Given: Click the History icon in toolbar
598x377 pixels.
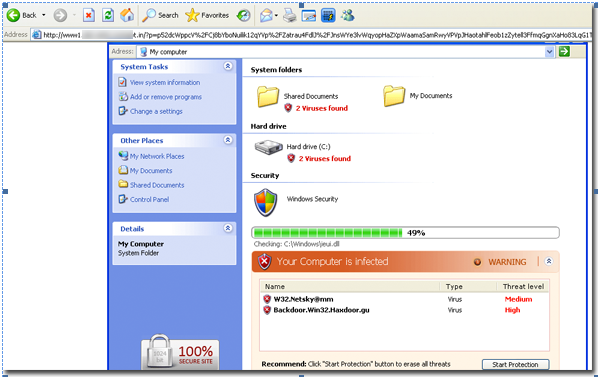Looking at the screenshot, I should 243,15.
